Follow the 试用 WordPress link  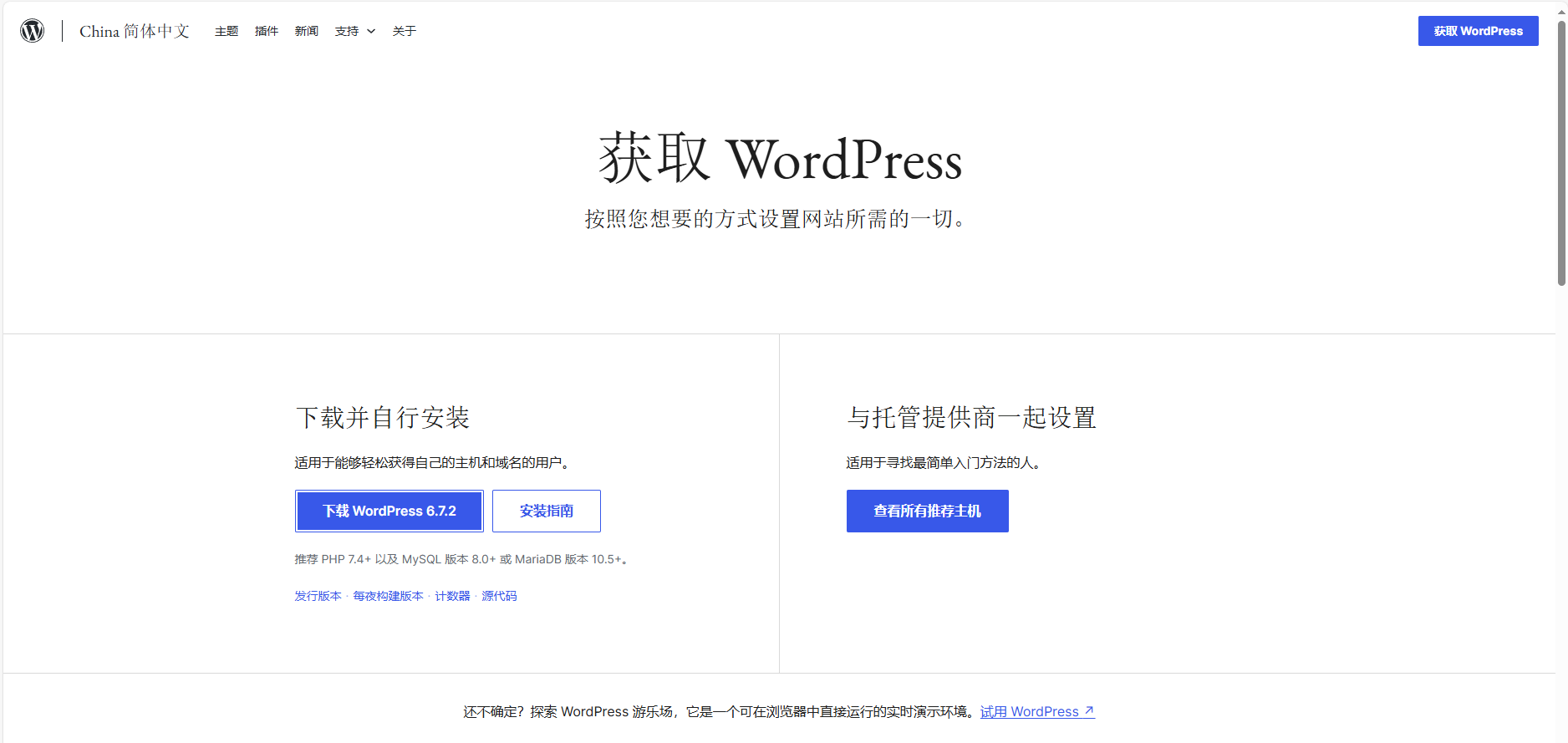pyautogui.click(x=1037, y=711)
